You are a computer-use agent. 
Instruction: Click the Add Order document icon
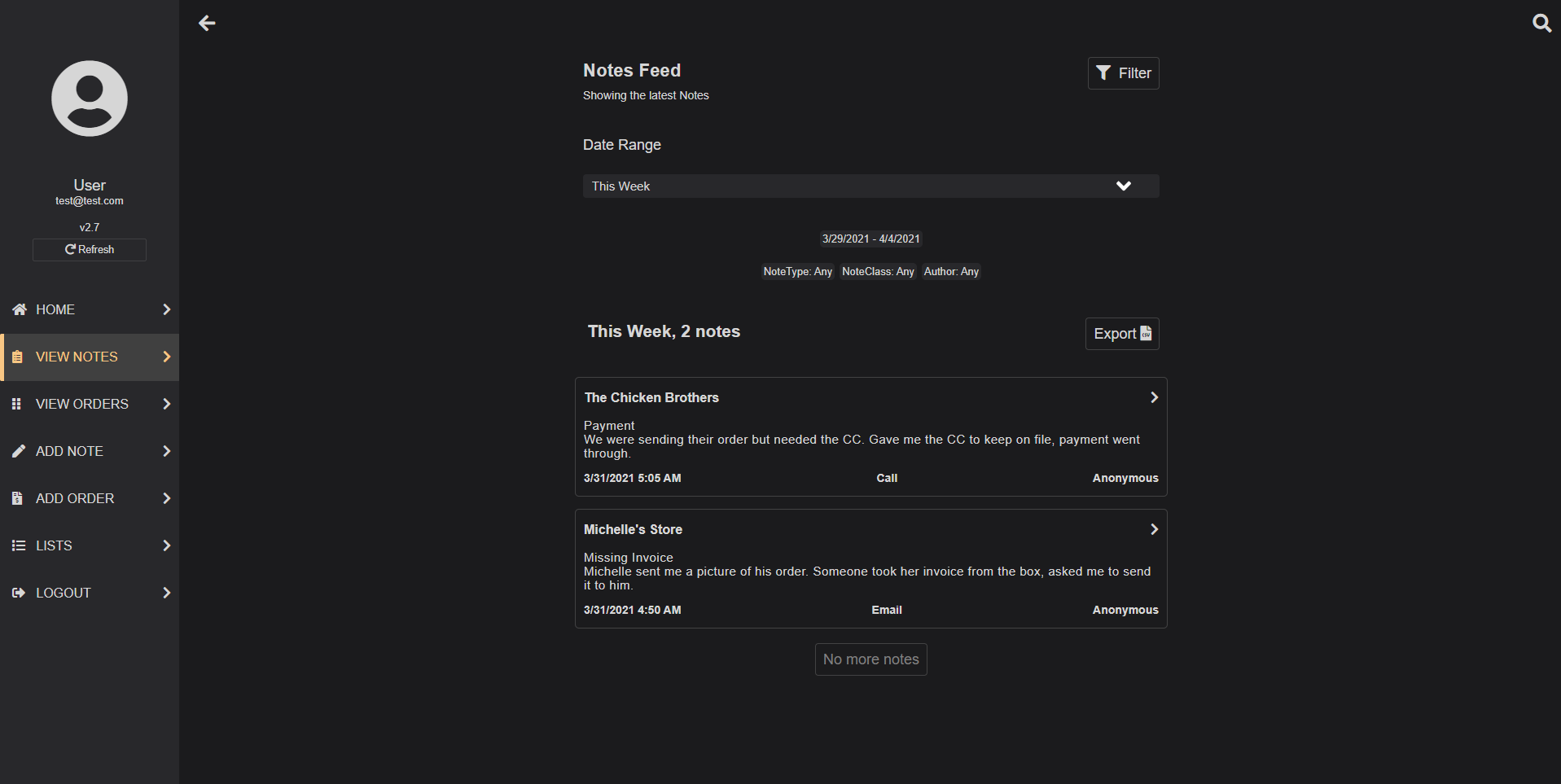coord(17,498)
